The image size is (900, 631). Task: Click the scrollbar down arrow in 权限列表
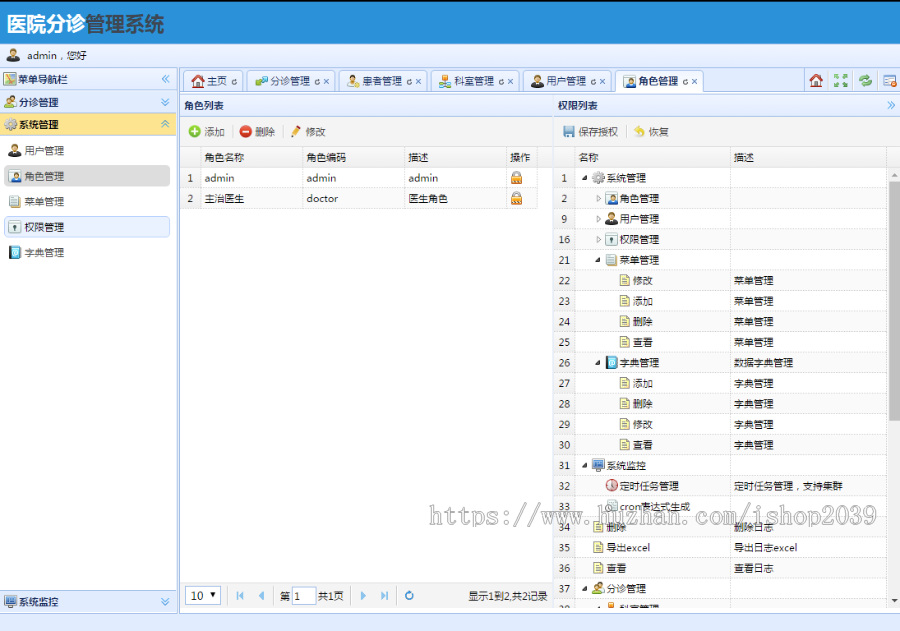pos(894,601)
